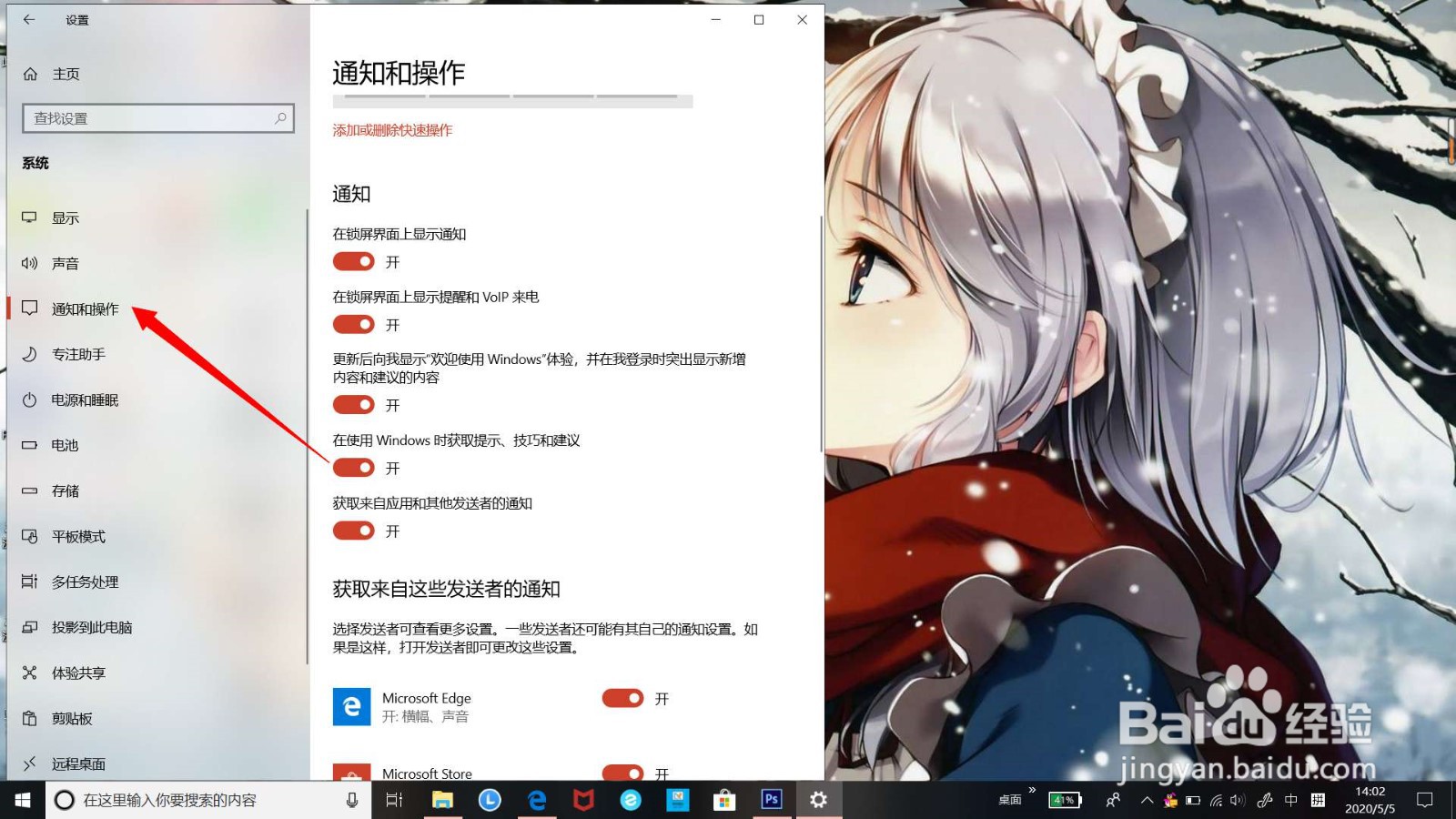Toggle Microsoft Edge notifications switch
The width and height of the screenshot is (1456, 819).
tap(623, 698)
